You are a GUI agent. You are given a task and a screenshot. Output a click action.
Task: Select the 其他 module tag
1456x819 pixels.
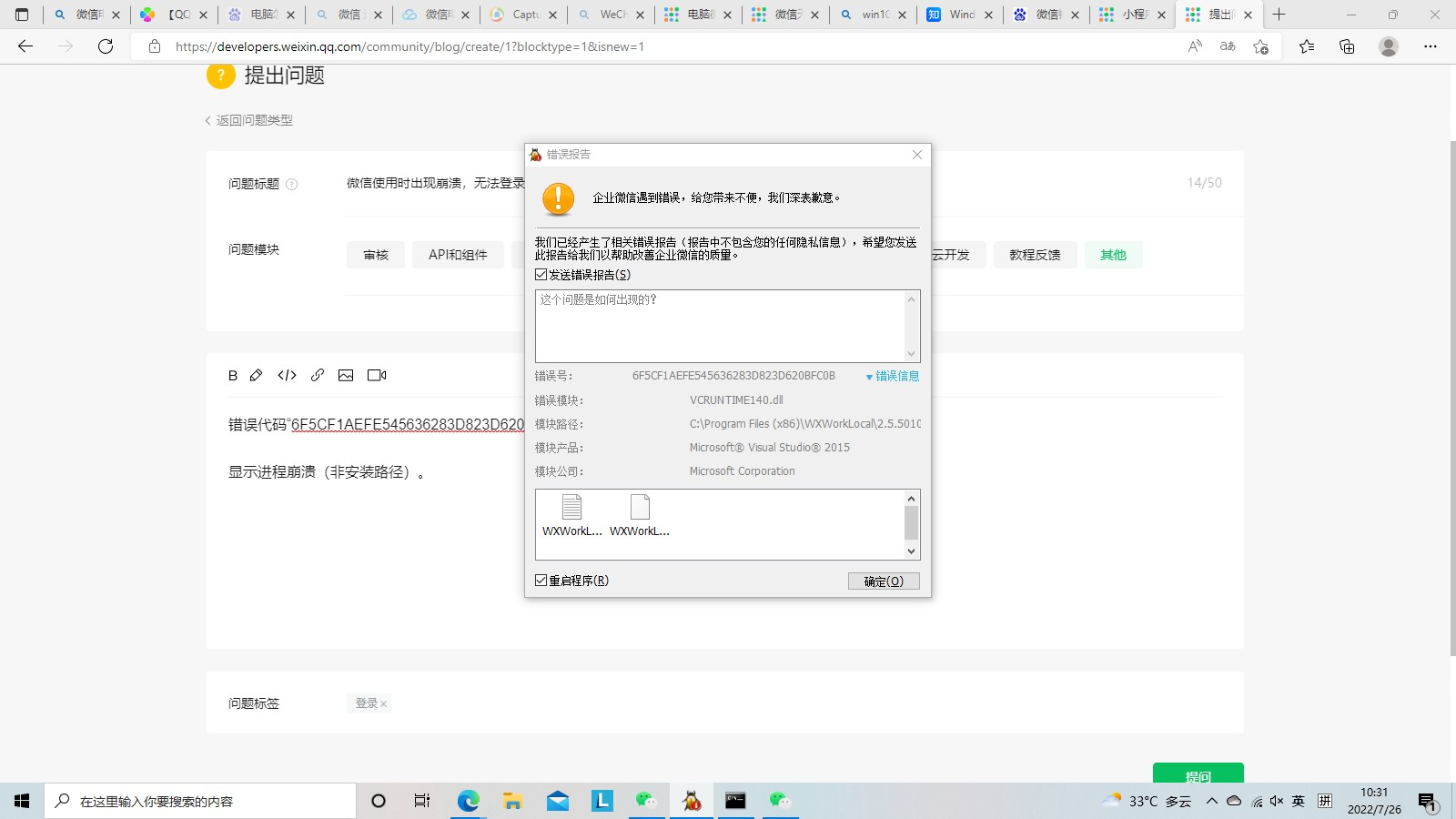tap(1113, 255)
